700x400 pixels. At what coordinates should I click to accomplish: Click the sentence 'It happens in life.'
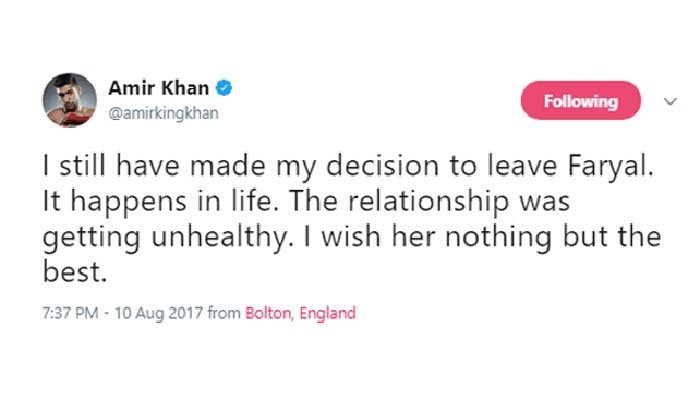(x=157, y=202)
